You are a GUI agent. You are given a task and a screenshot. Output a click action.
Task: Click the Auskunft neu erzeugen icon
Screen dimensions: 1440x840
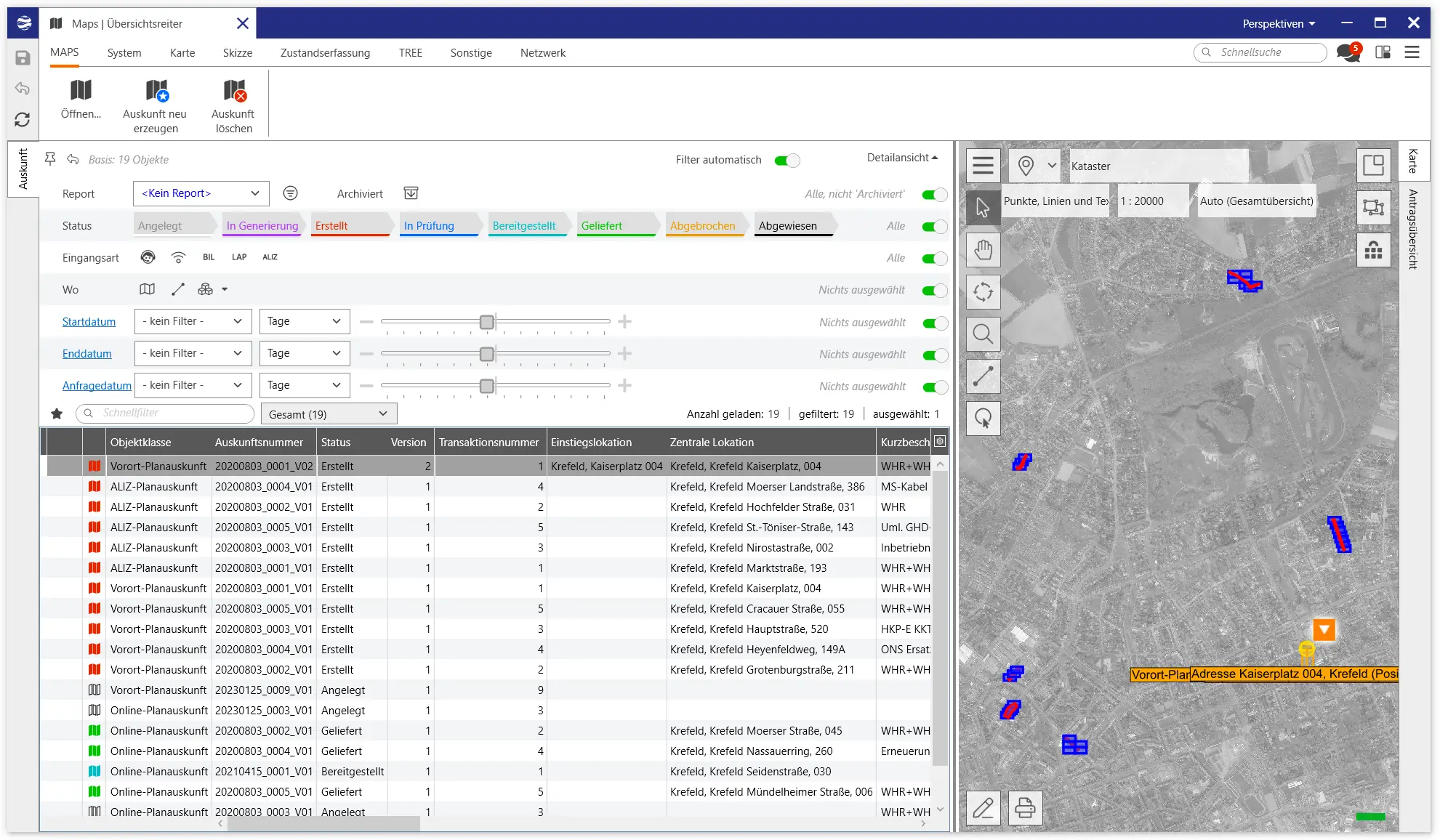click(156, 92)
